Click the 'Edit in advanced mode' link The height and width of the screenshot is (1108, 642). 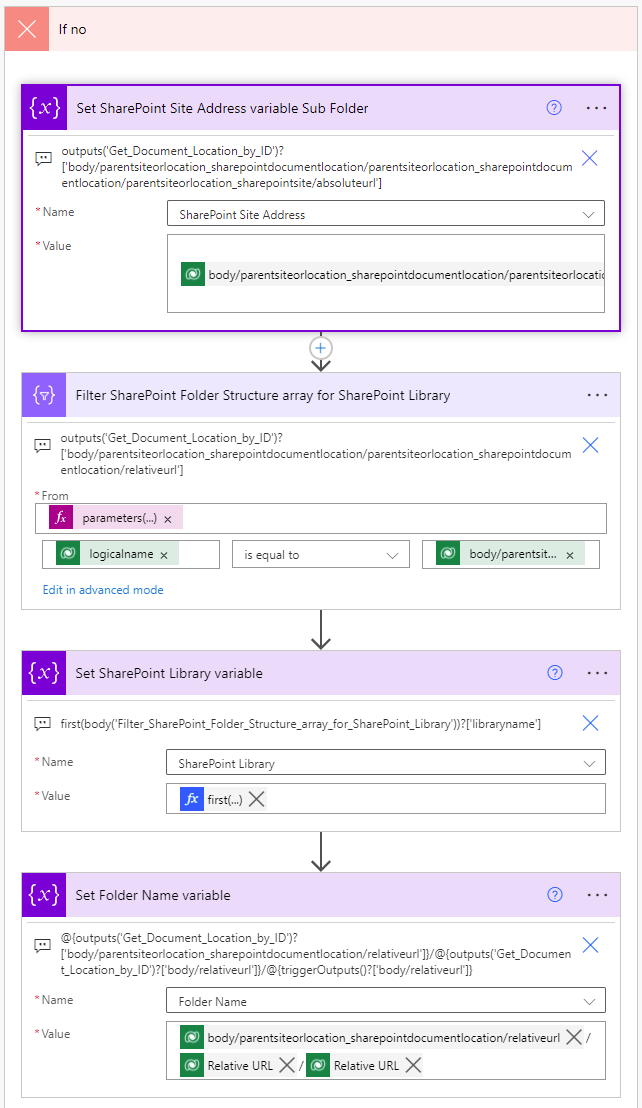point(103,589)
